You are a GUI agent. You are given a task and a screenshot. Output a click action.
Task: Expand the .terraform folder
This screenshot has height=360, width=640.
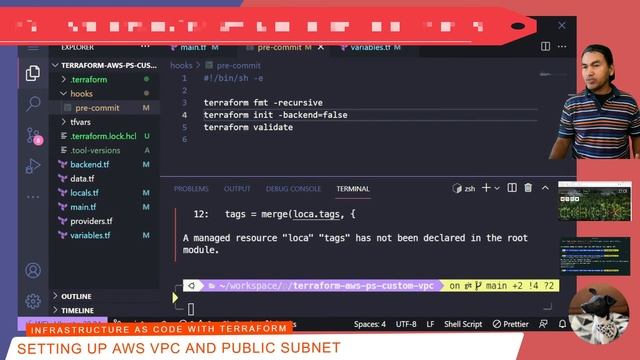pyautogui.click(x=104, y=79)
